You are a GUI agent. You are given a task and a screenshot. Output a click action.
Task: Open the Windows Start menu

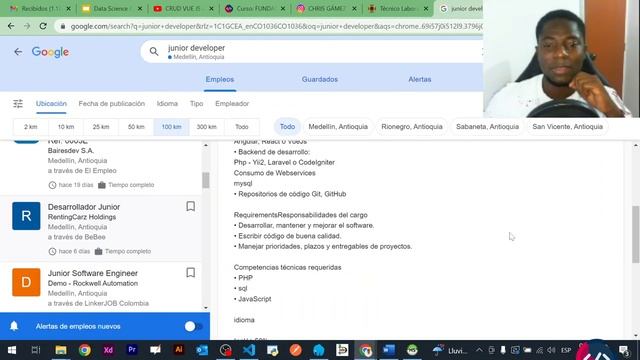pos(12,350)
